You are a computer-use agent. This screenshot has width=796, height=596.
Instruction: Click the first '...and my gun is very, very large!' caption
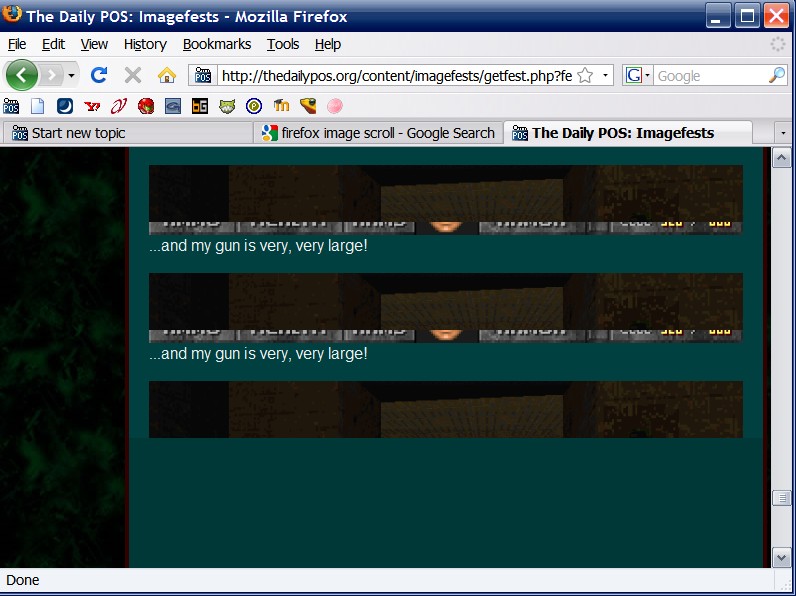coord(258,246)
